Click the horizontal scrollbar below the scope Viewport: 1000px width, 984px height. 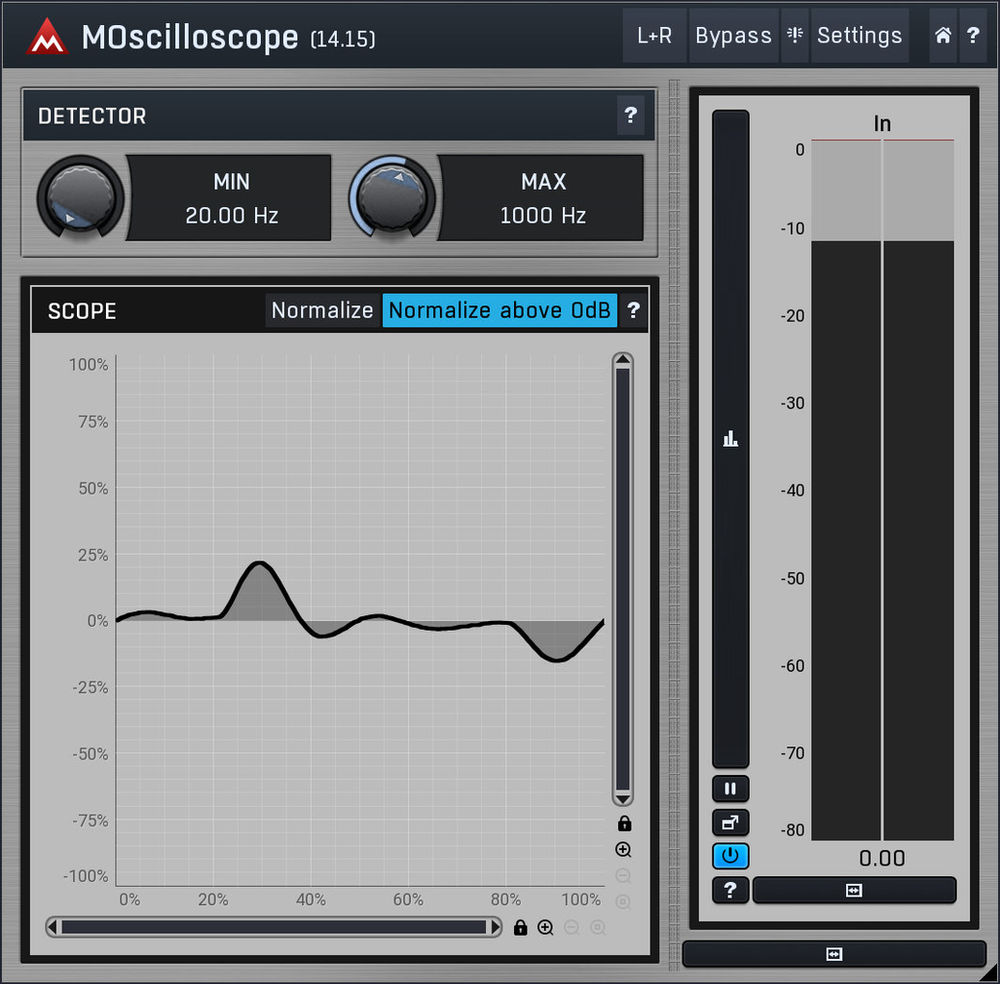point(270,927)
